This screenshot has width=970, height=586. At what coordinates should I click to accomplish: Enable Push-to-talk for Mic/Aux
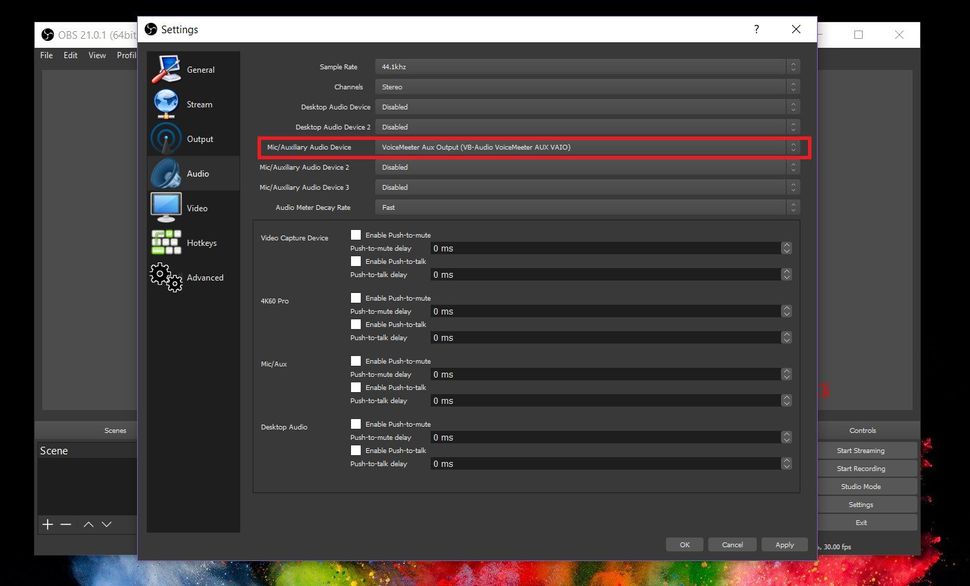click(356, 387)
